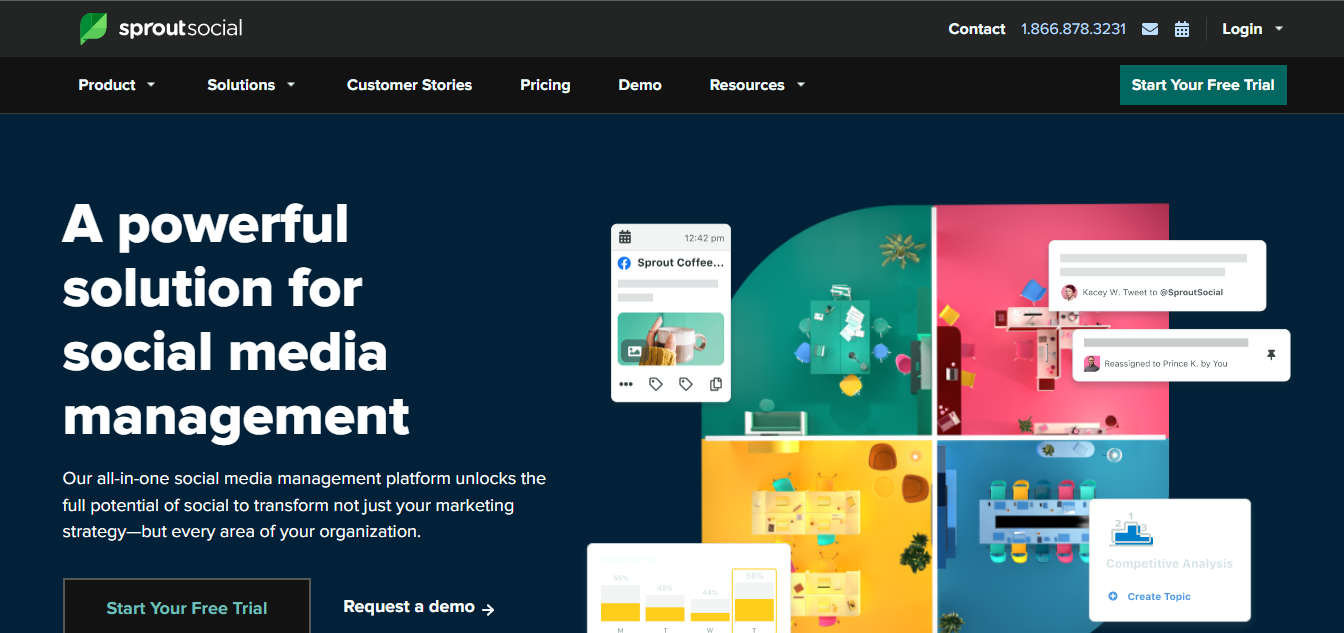Screen dimensions: 1344x633
Task: Click Start Your Free Trial in navigation bar
Action: pos(1203,85)
